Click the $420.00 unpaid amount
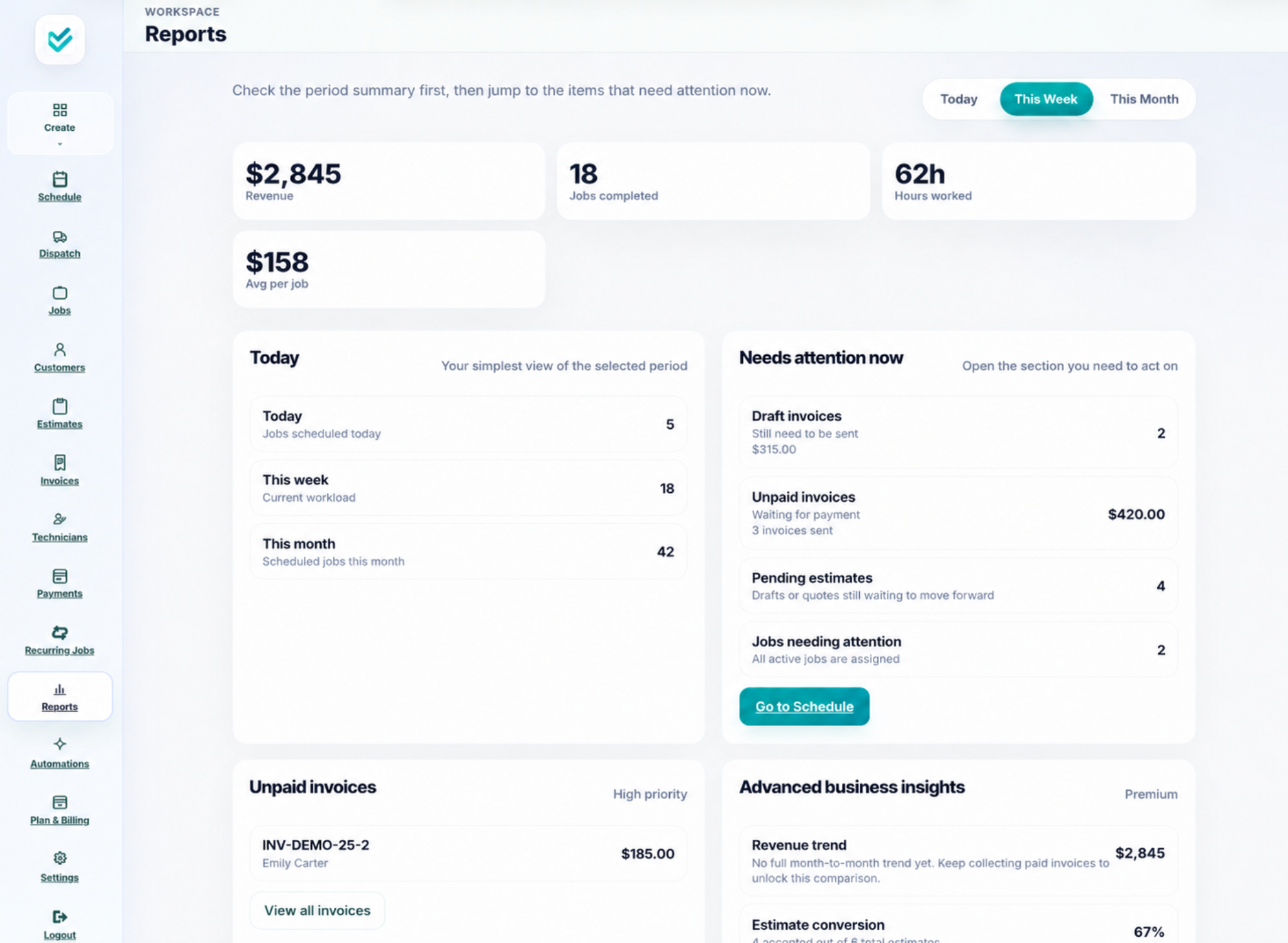Image resolution: width=1288 pixels, height=943 pixels. coord(1136,514)
